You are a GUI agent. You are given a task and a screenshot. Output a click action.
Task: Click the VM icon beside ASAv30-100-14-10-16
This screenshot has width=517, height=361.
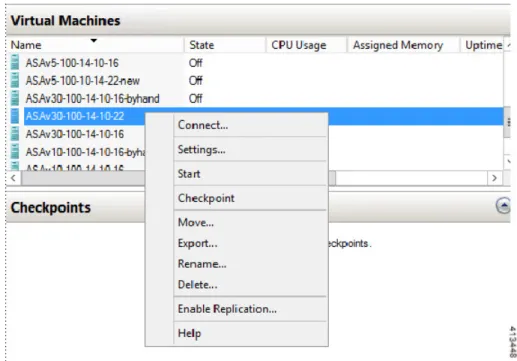[x=15, y=134]
